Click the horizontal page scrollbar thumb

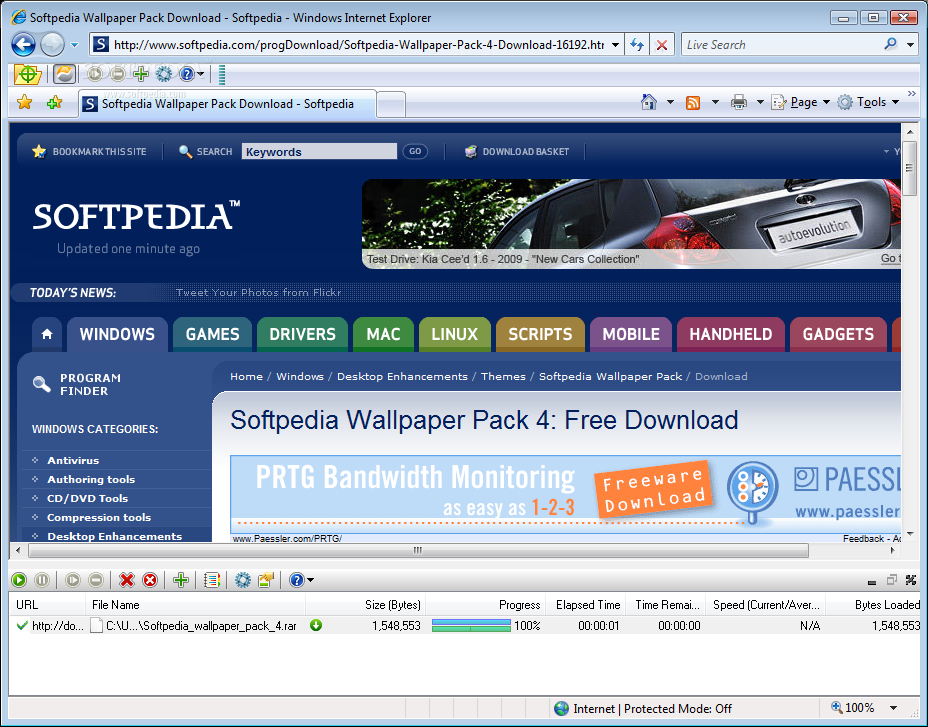point(418,550)
